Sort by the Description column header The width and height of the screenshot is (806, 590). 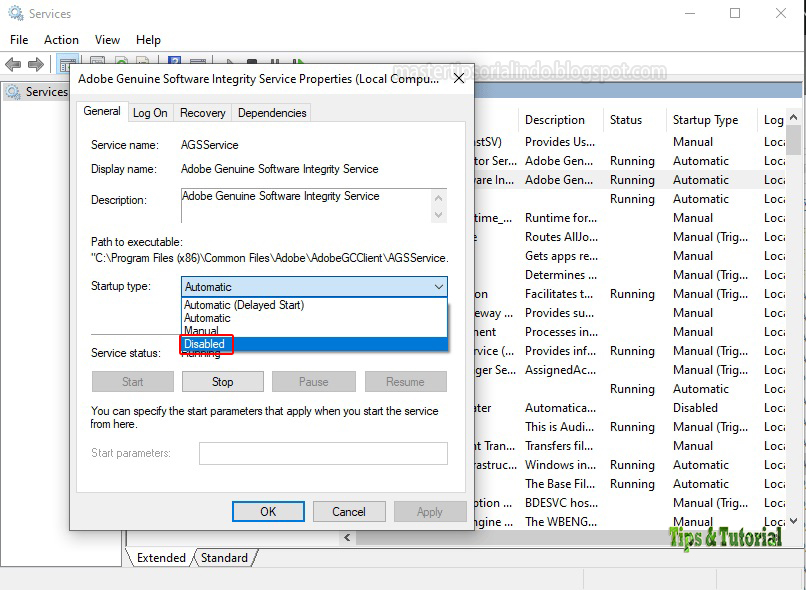pos(560,120)
